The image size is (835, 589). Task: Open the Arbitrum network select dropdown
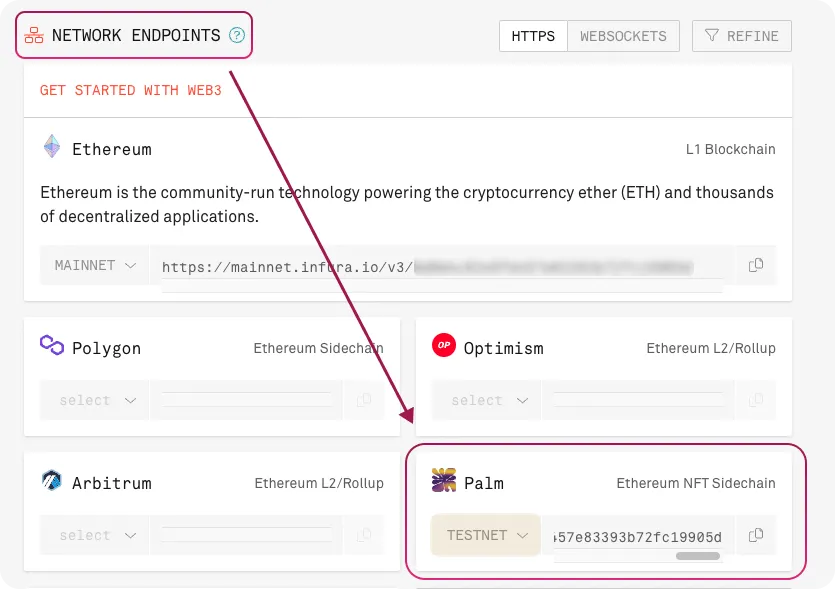coord(96,535)
